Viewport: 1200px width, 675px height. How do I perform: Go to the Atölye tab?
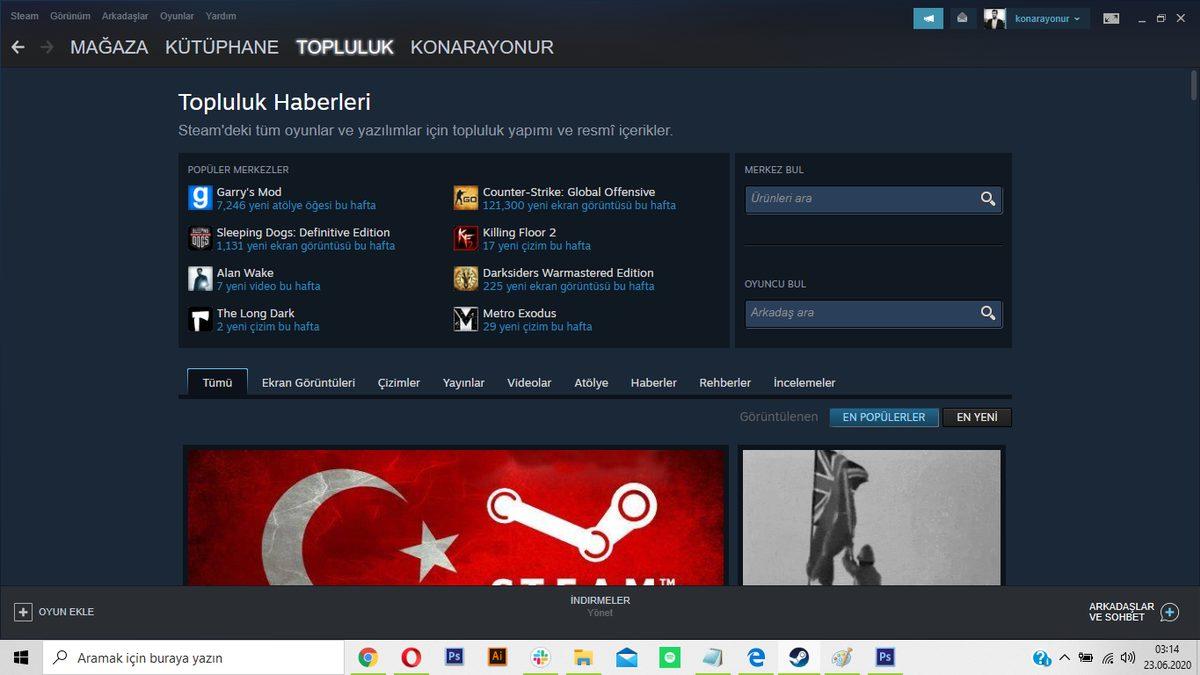(x=590, y=382)
